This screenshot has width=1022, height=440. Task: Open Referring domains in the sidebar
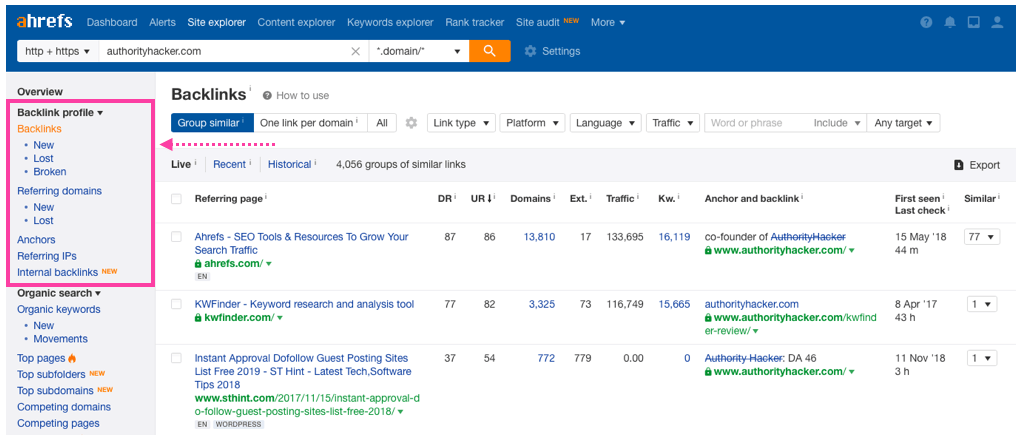[59, 191]
